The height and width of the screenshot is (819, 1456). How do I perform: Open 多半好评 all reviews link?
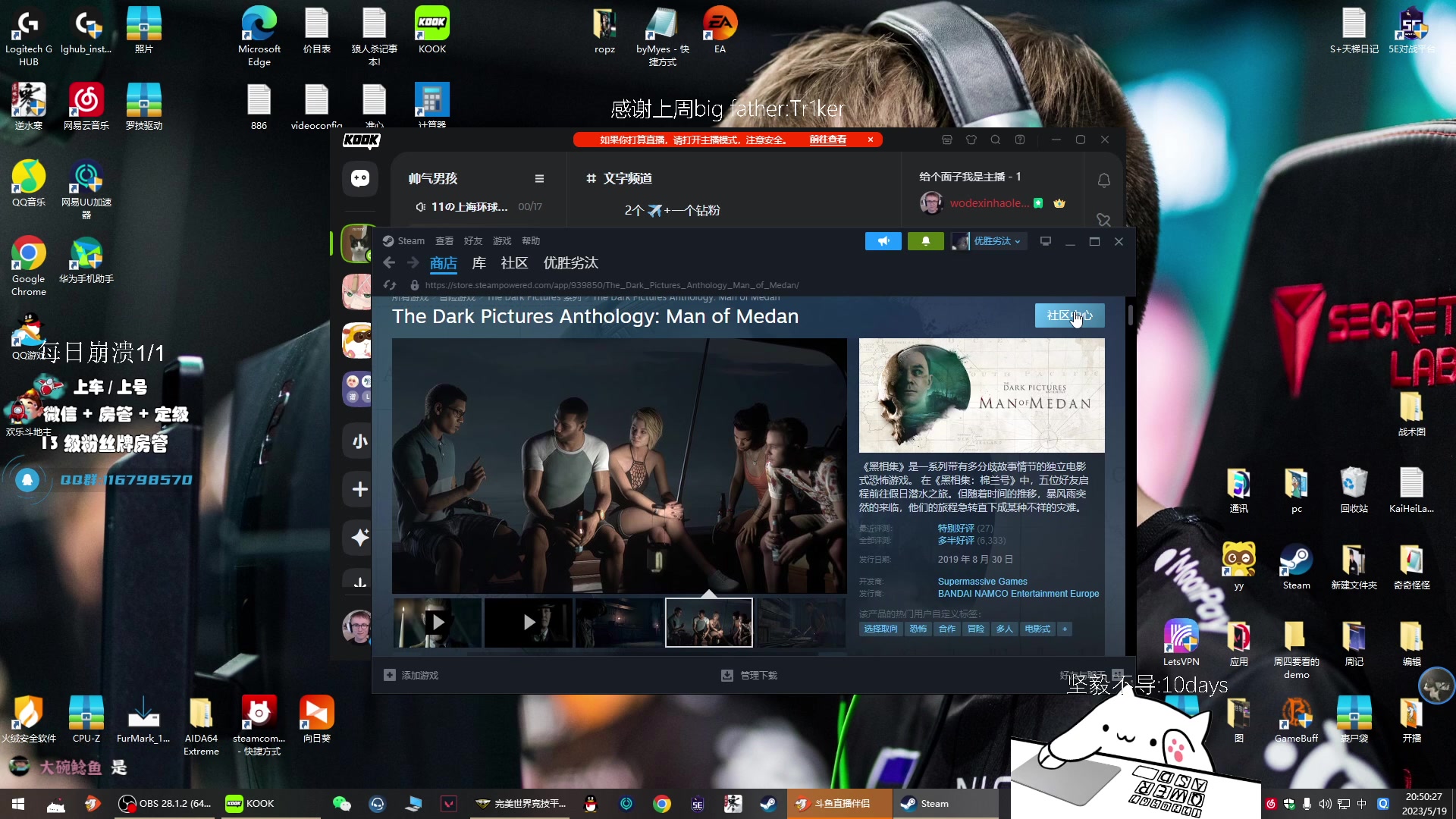pos(955,541)
